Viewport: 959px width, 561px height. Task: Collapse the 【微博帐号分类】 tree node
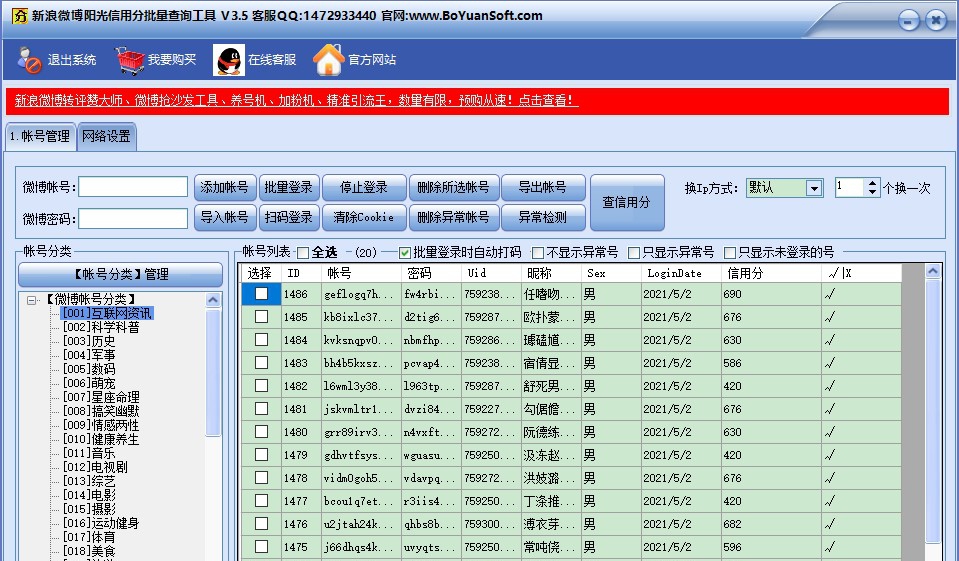31,300
